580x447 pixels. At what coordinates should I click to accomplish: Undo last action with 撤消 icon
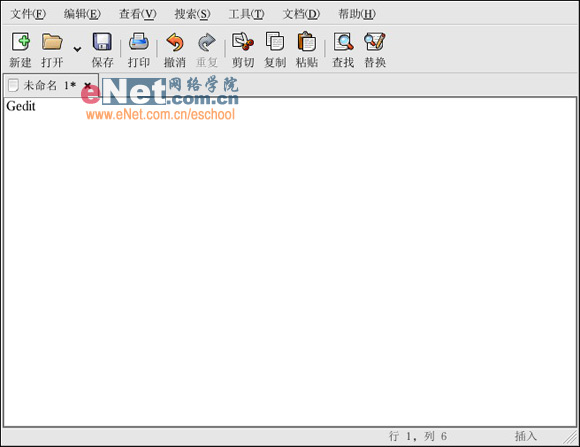(175, 42)
